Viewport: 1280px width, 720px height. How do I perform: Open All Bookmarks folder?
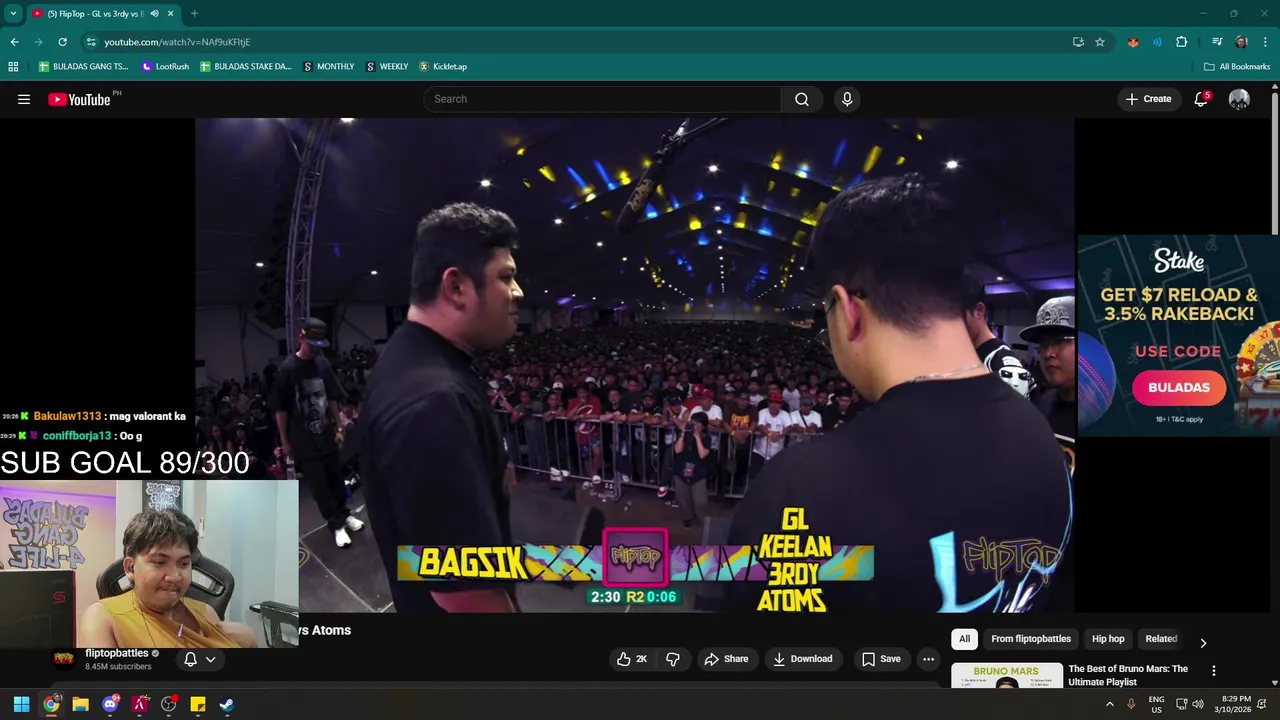(1237, 66)
